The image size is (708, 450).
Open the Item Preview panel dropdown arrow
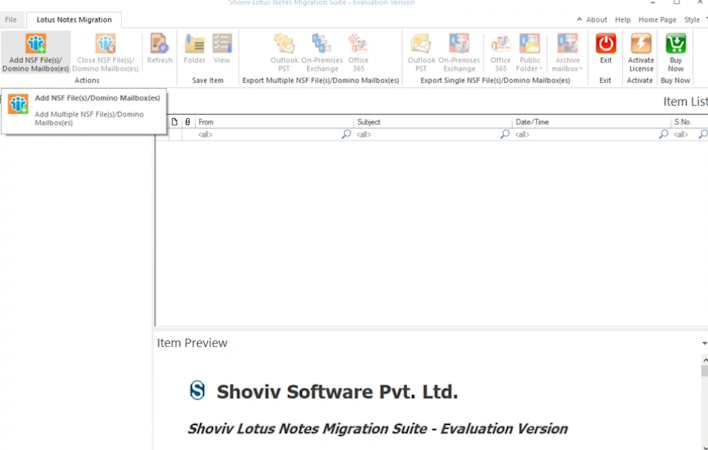click(x=704, y=343)
